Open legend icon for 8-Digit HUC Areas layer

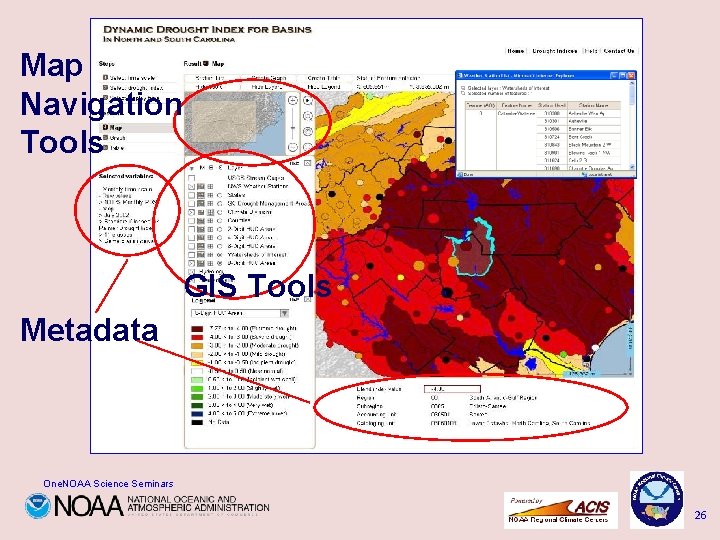[201, 263]
